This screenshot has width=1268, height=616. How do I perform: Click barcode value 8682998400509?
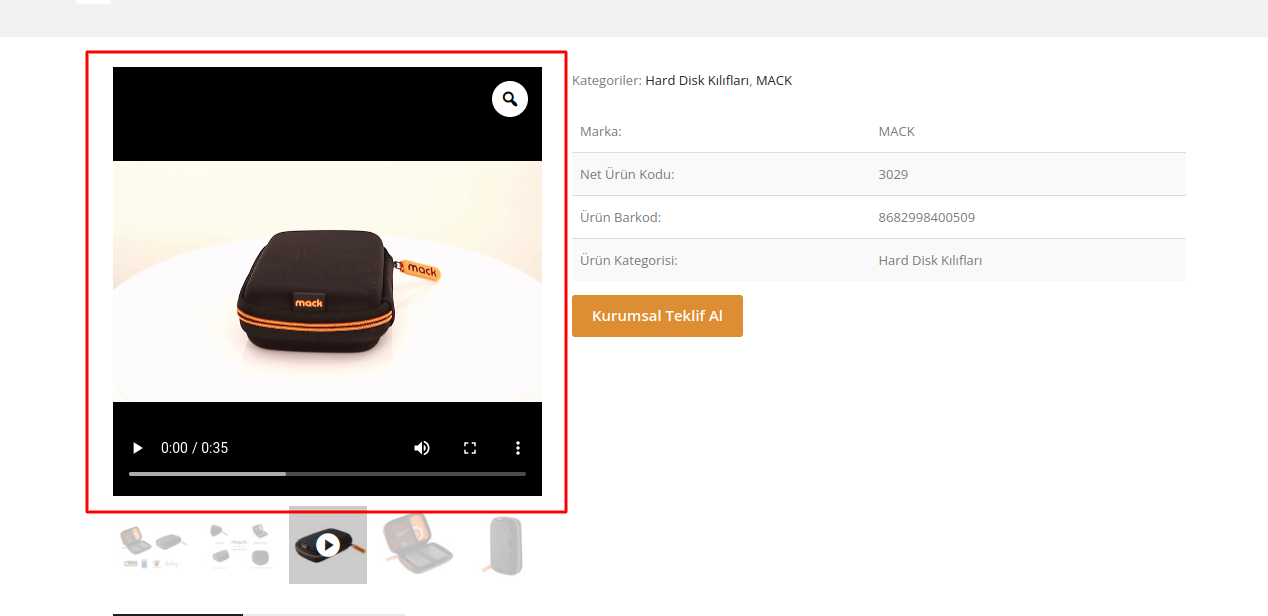(x=926, y=217)
